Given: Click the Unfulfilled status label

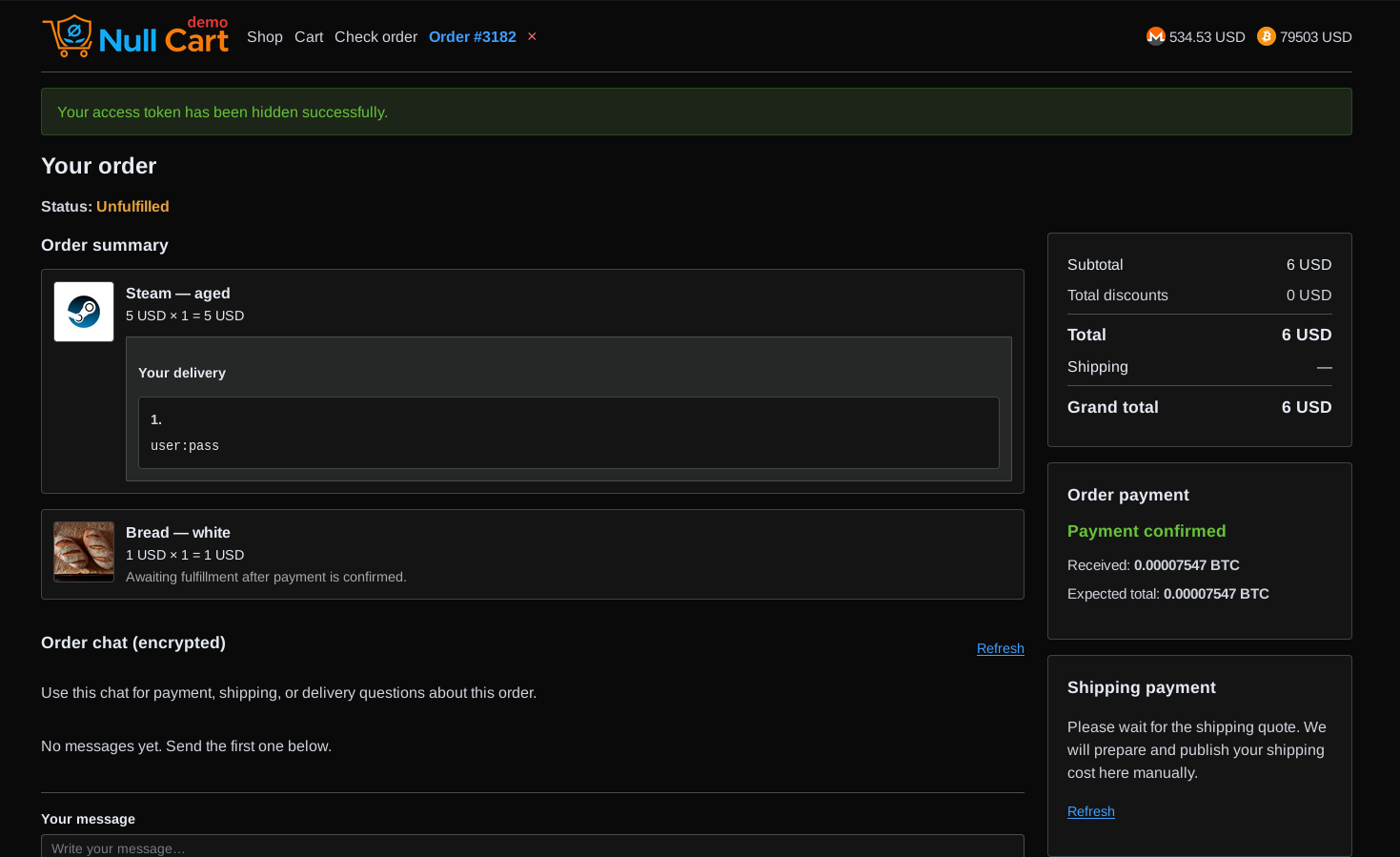Looking at the screenshot, I should click(x=132, y=207).
